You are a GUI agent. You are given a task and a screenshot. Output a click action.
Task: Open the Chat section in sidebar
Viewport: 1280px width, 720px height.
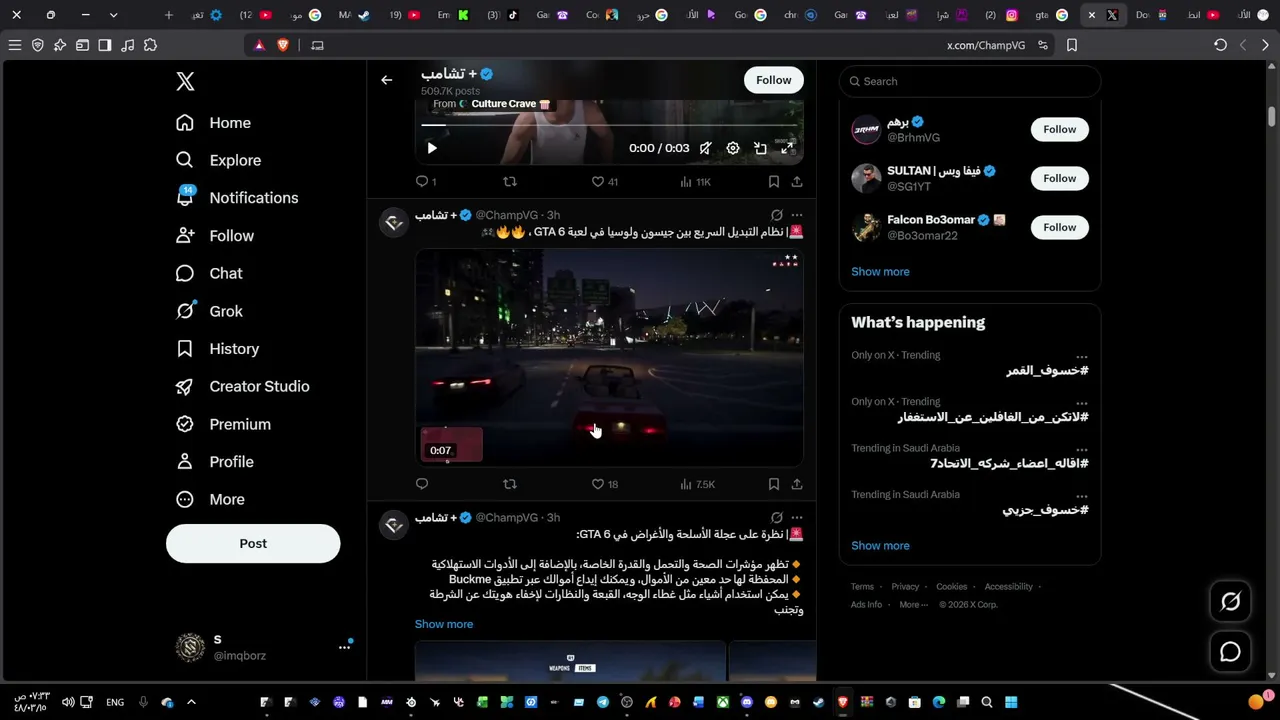pos(209,273)
